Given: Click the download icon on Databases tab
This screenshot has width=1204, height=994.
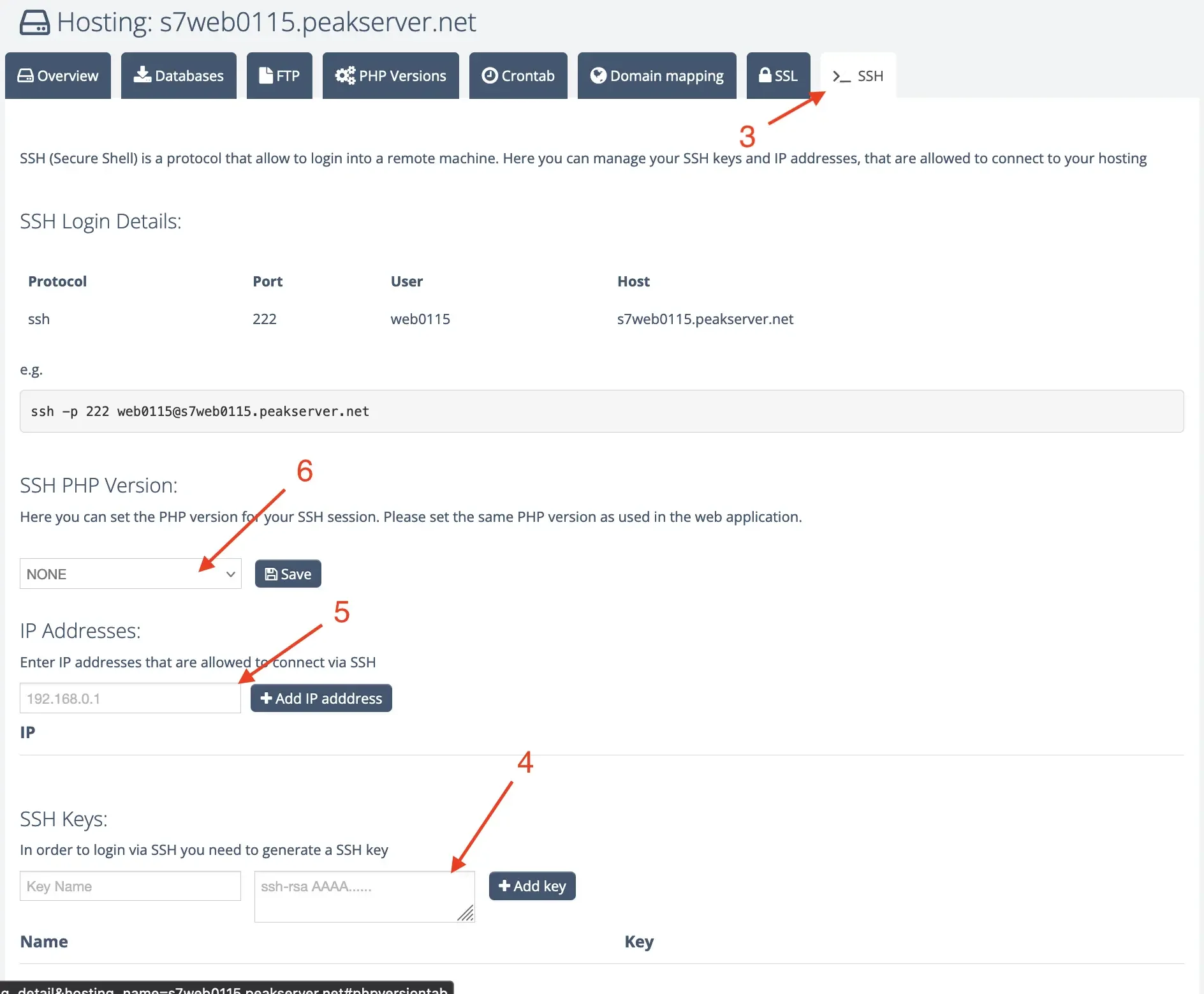Looking at the screenshot, I should click(x=142, y=75).
